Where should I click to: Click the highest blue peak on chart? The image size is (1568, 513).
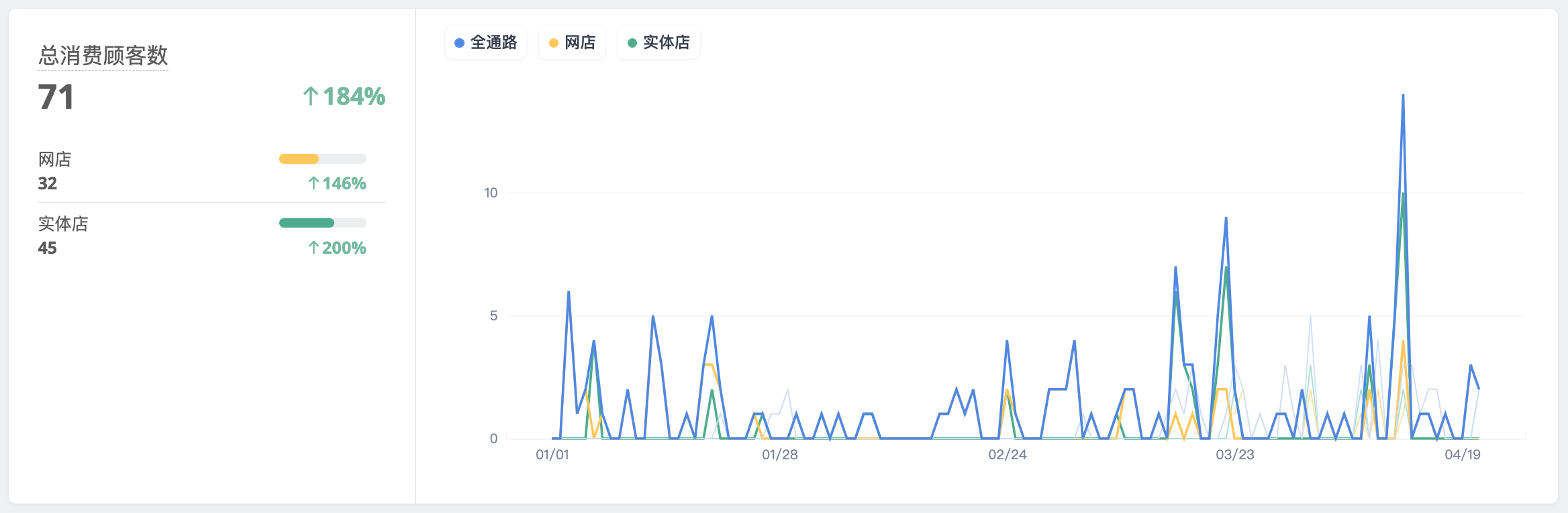[1403, 96]
